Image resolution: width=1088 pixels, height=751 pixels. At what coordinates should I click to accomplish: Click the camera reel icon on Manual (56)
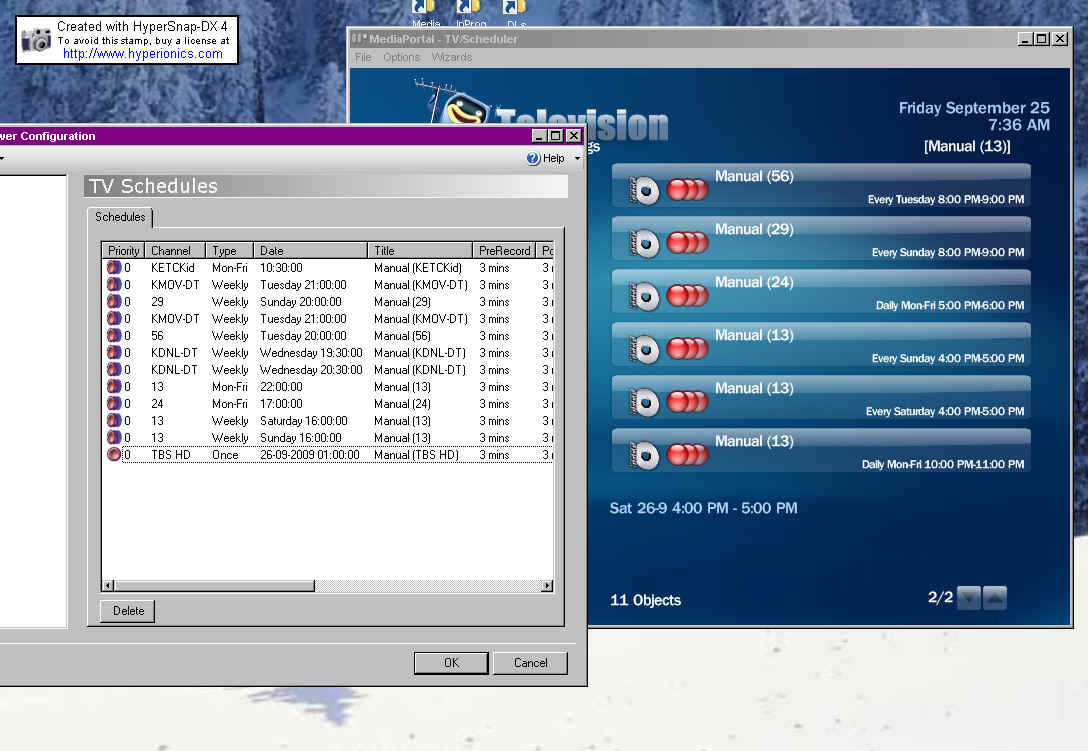(x=643, y=189)
